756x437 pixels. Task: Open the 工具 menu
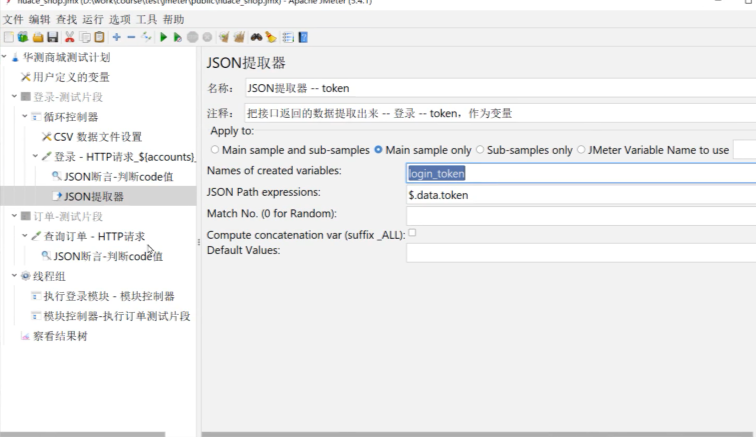(x=146, y=19)
